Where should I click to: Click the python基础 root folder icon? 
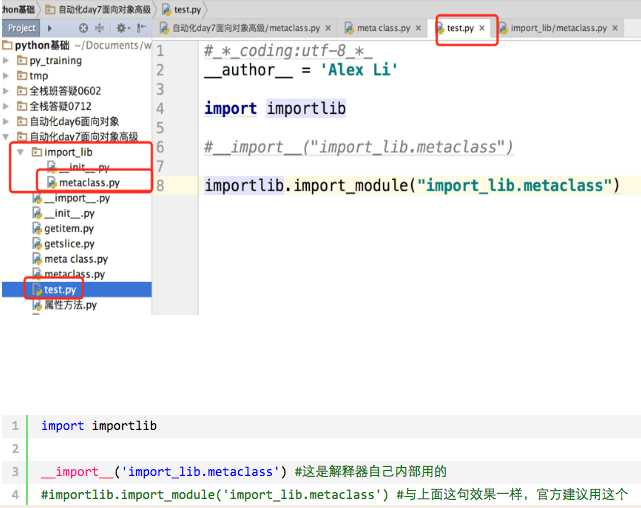[x=7, y=45]
